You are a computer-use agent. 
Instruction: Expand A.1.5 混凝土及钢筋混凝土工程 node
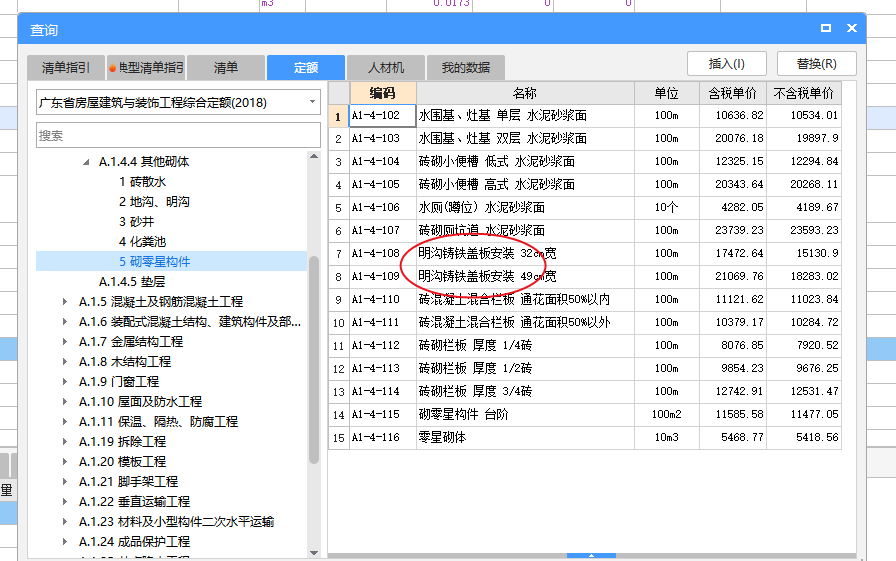click(x=65, y=302)
